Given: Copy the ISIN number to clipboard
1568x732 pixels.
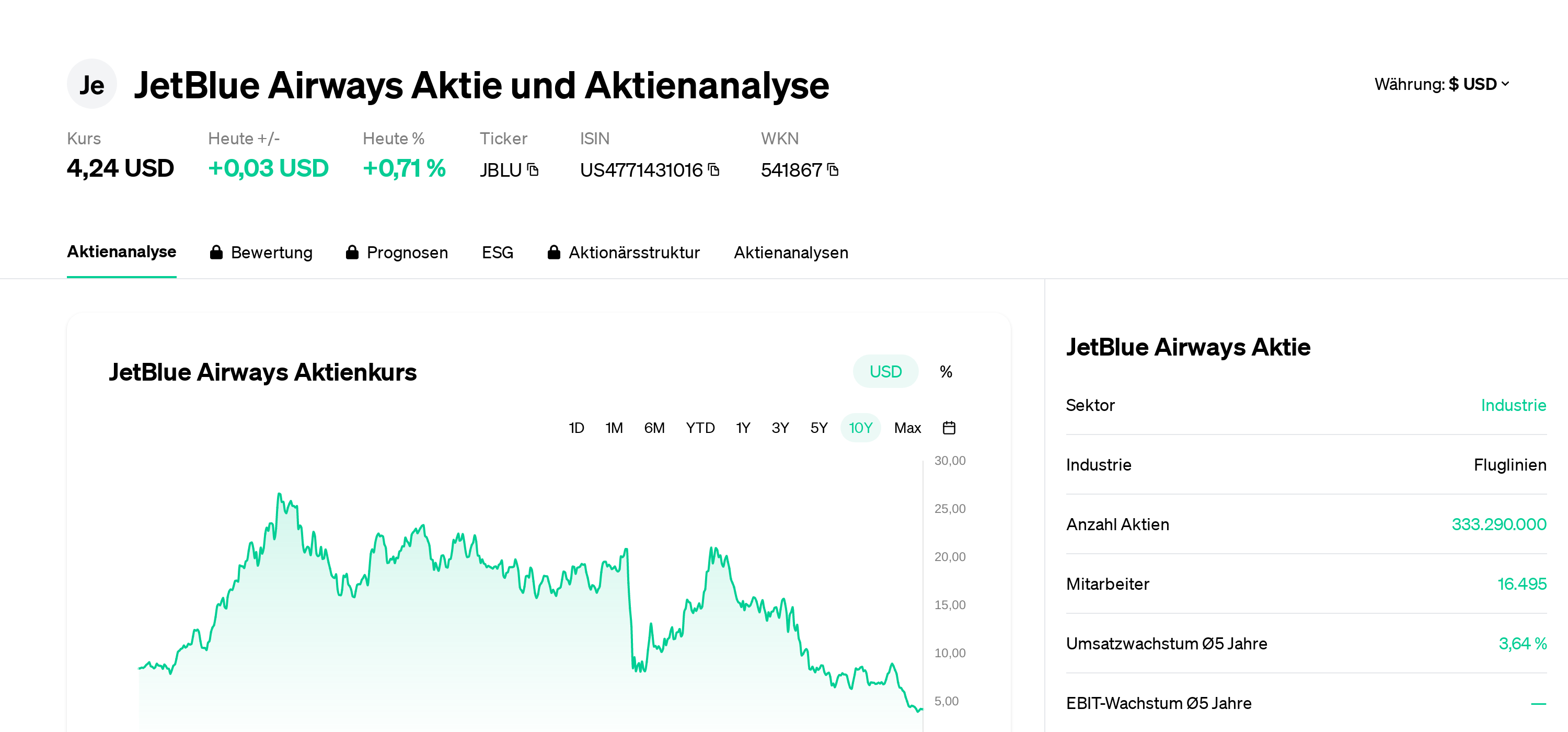Looking at the screenshot, I should tap(714, 170).
